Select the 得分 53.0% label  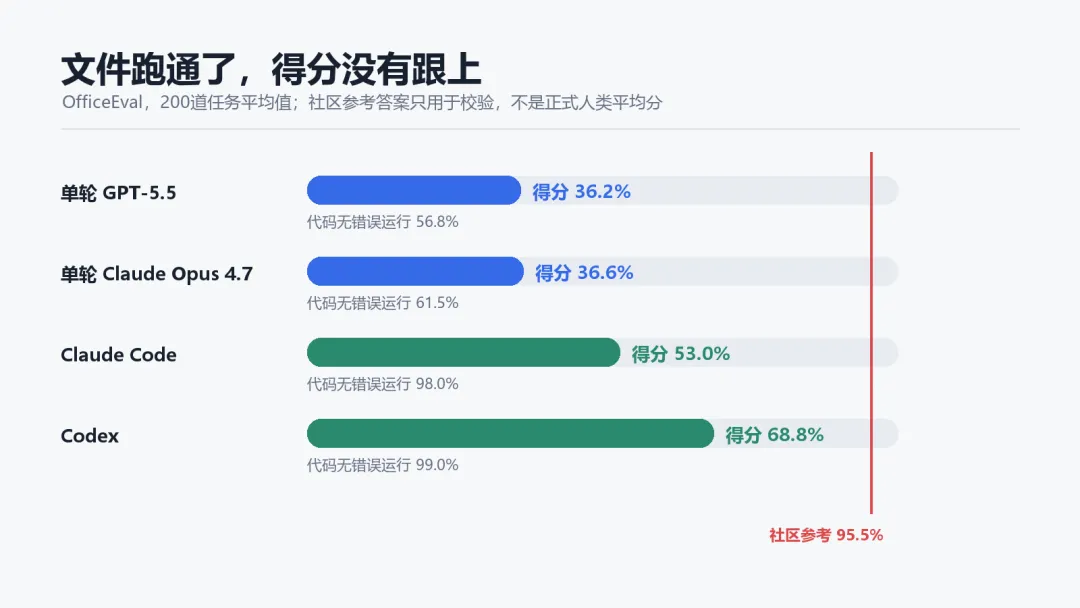point(681,354)
